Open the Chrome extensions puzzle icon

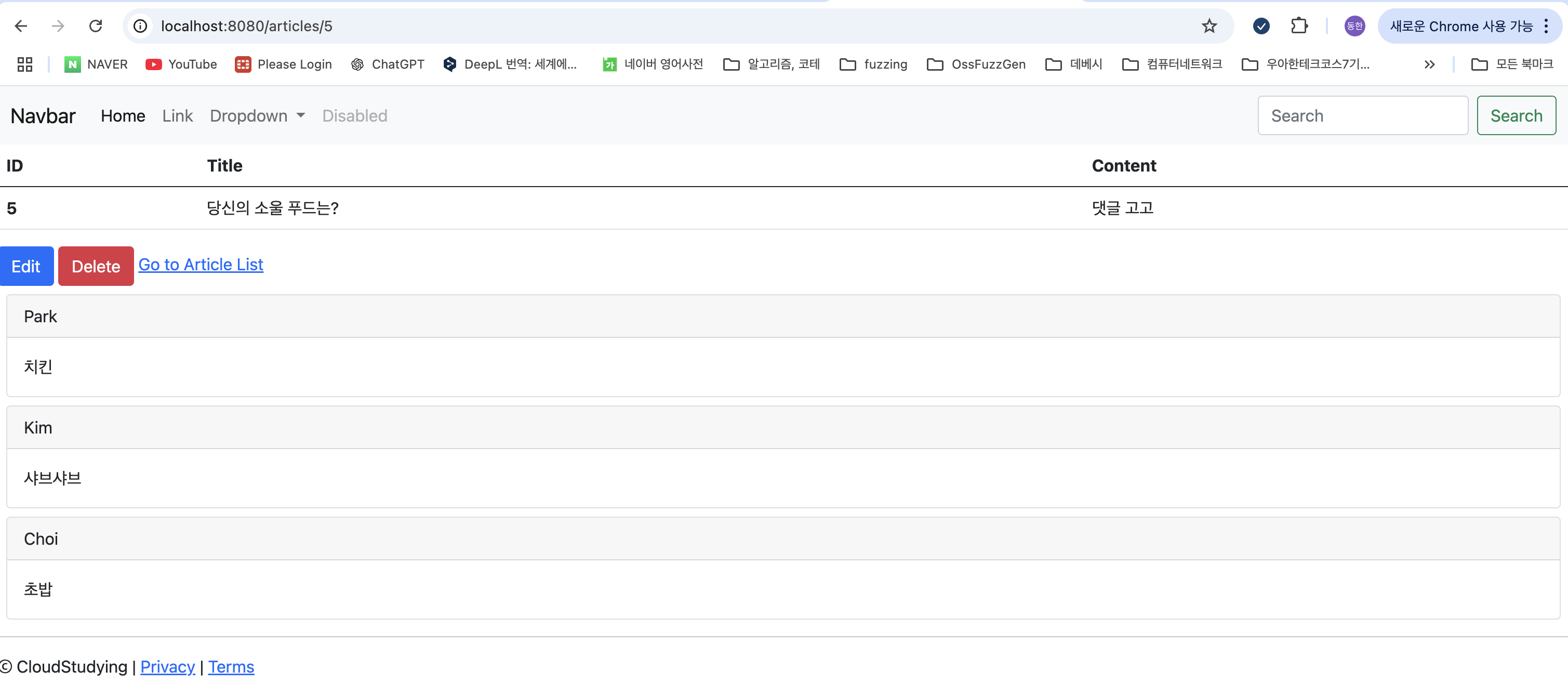(x=1299, y=26)
